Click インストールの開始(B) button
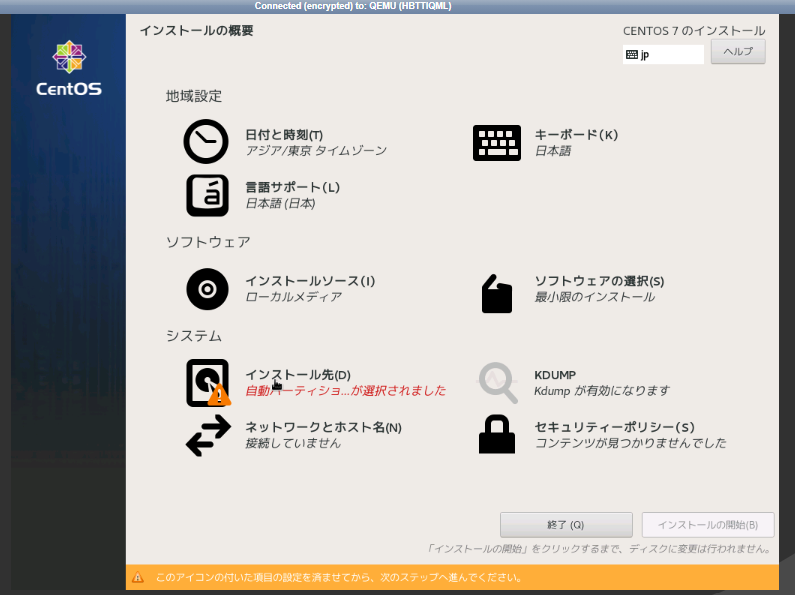The height and width of the screenshot is (595, 795). (x=708, y=525)
